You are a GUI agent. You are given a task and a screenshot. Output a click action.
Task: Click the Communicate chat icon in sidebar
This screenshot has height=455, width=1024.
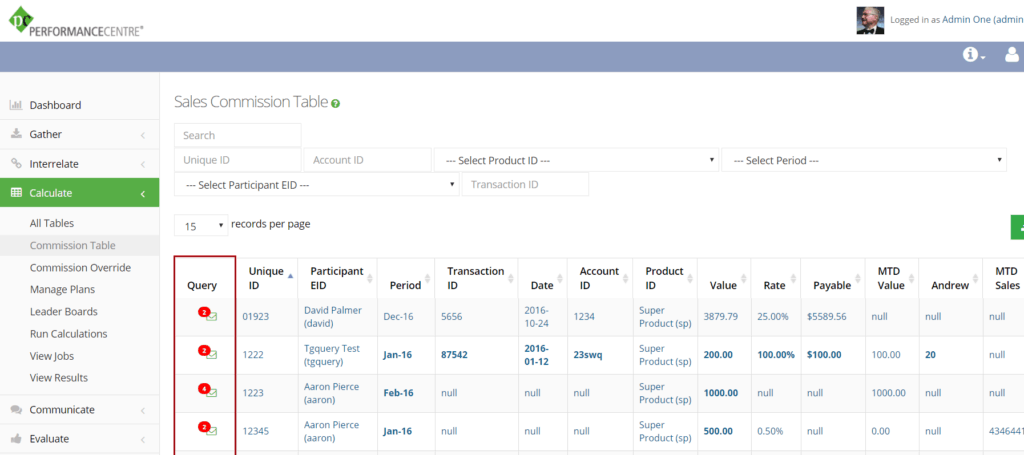[16, 409]
